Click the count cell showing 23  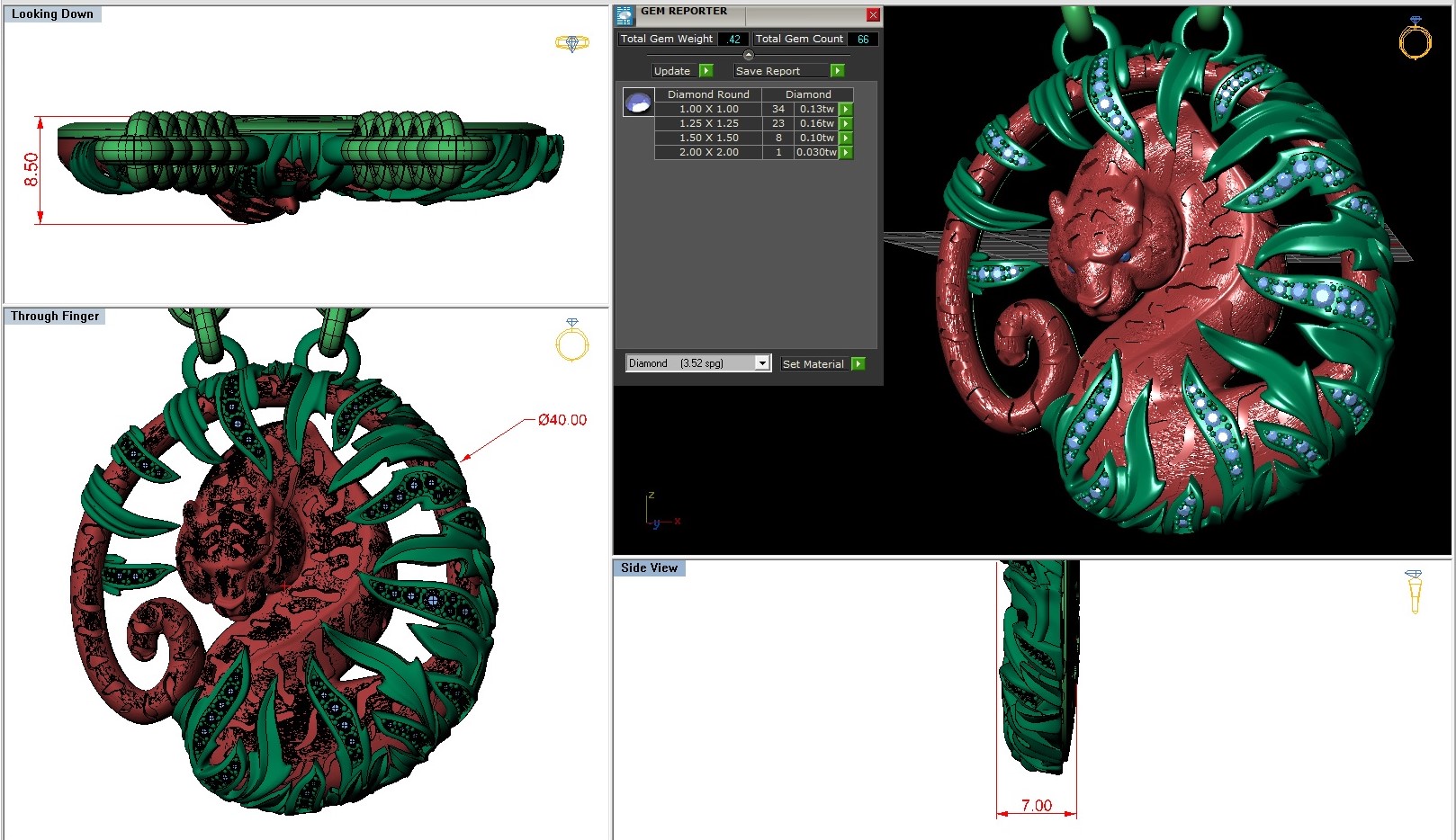(778, 123)
